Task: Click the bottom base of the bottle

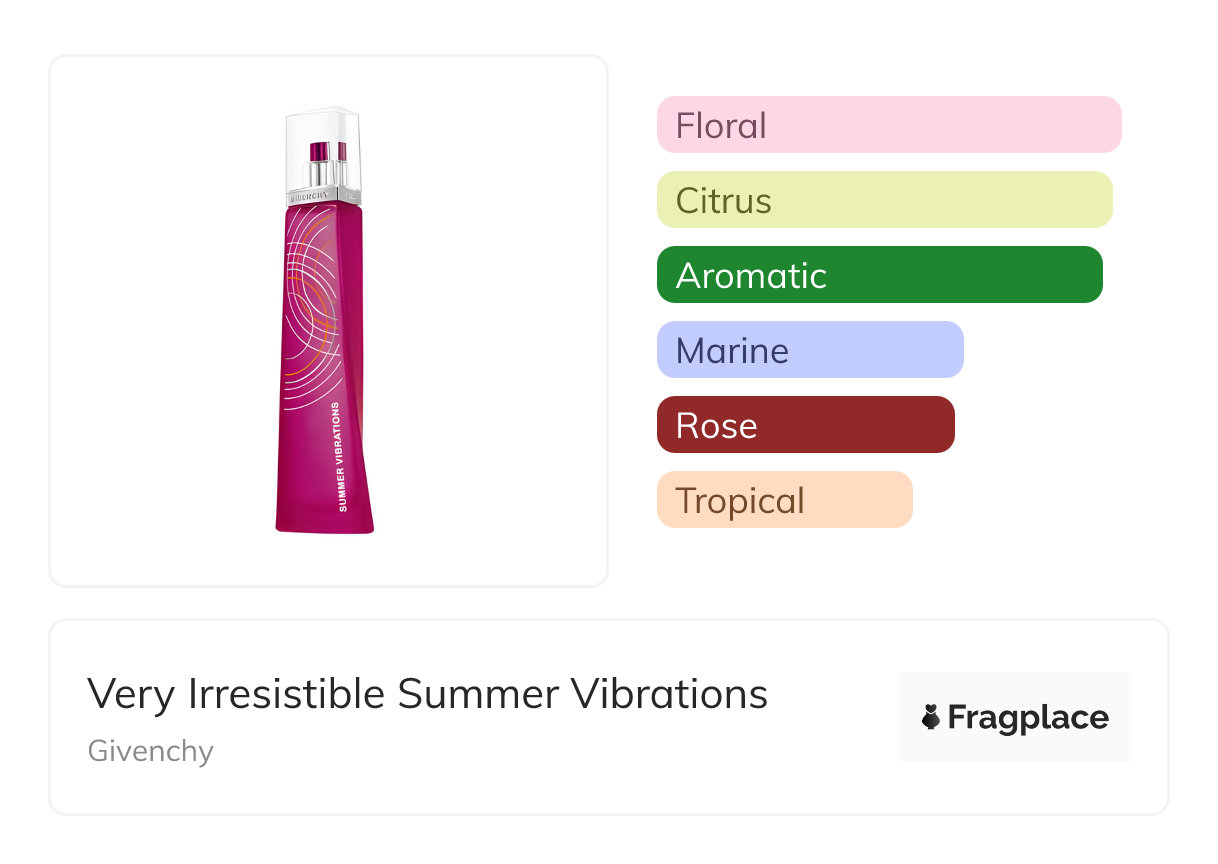Action: click(324, 524)
